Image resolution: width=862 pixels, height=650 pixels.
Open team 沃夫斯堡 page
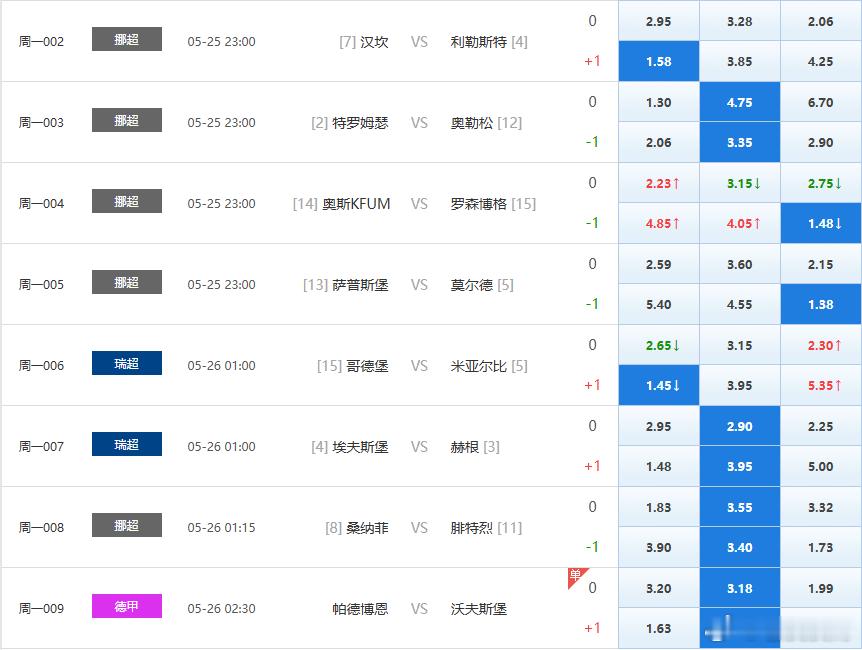coord(478,609)
